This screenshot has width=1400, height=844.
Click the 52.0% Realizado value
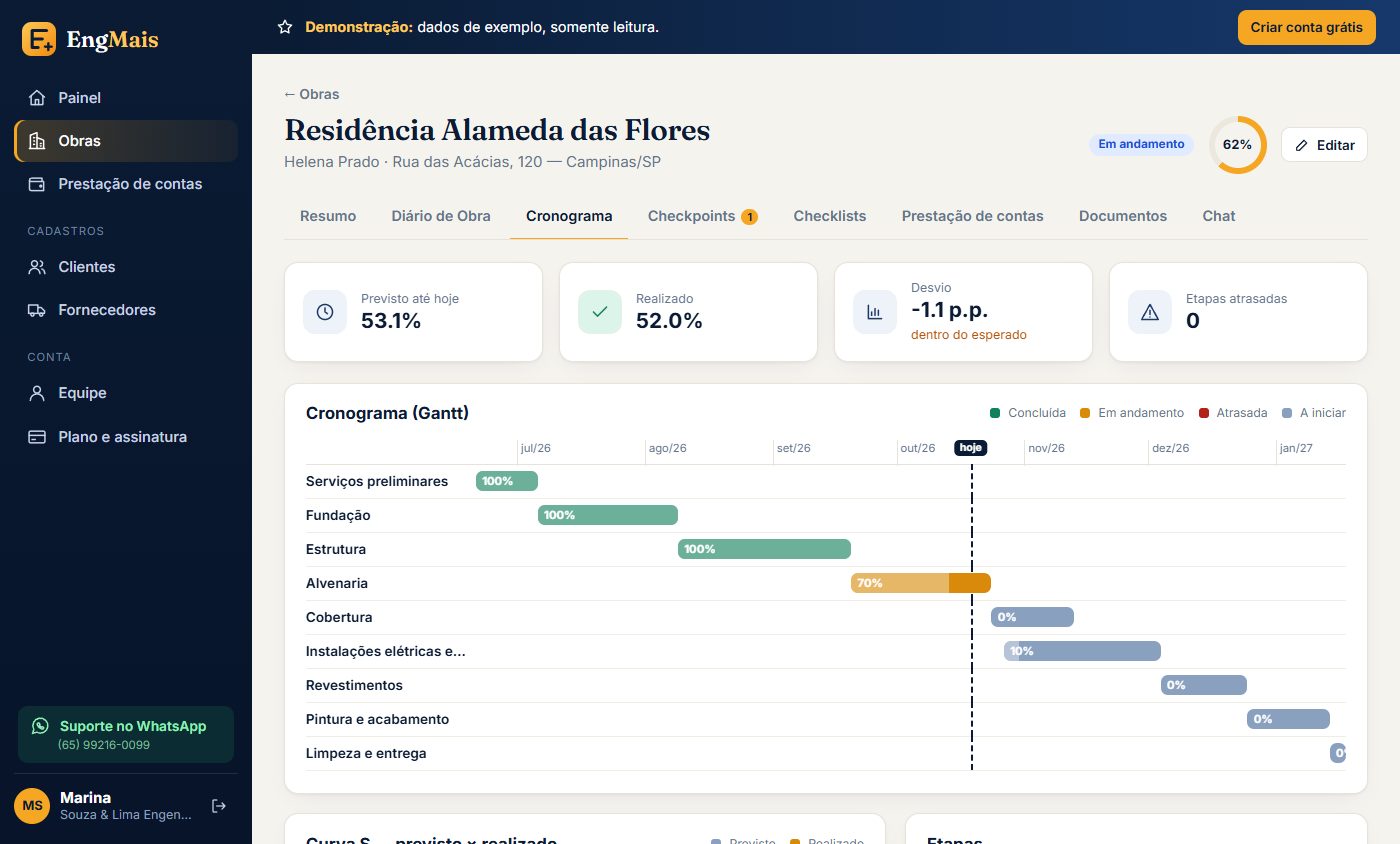(x=669, y=321)
